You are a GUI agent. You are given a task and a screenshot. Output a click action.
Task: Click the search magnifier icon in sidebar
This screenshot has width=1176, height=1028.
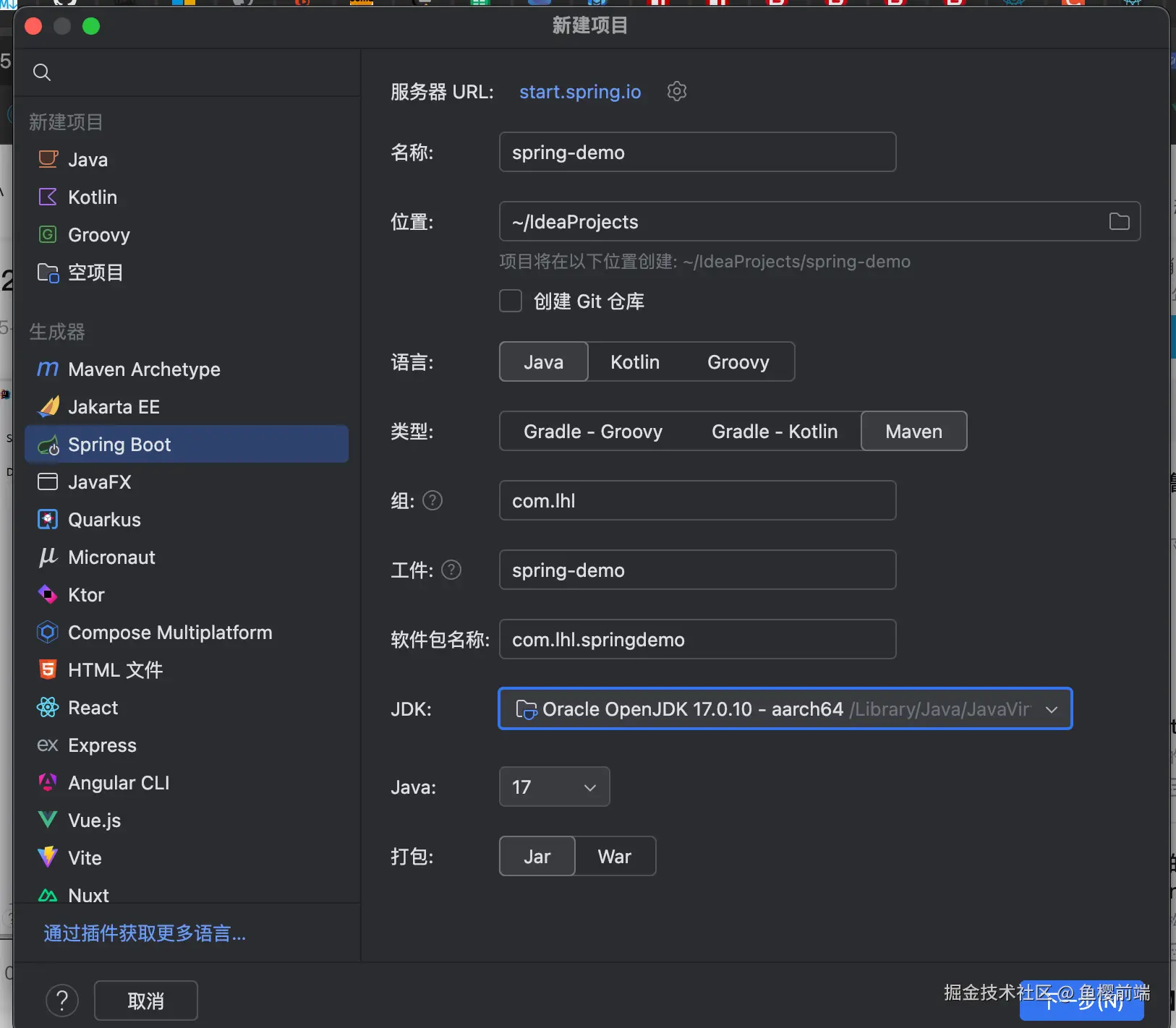pos(42,72)
